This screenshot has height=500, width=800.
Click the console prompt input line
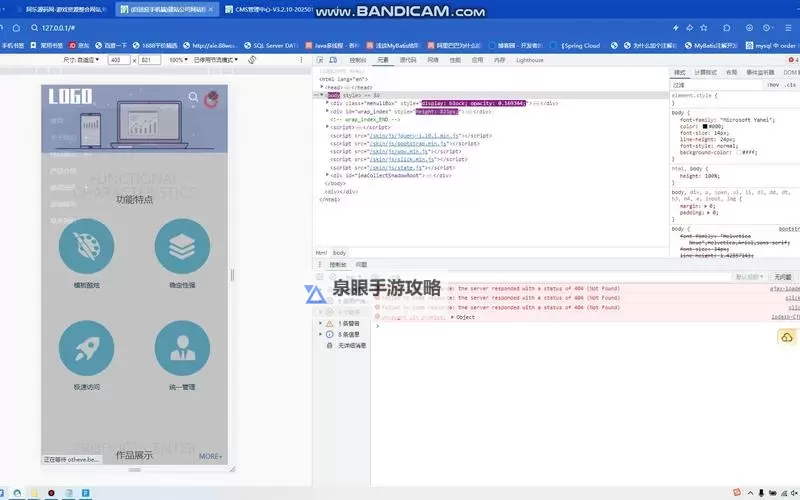pyautogui.click(x=587, y=326)
